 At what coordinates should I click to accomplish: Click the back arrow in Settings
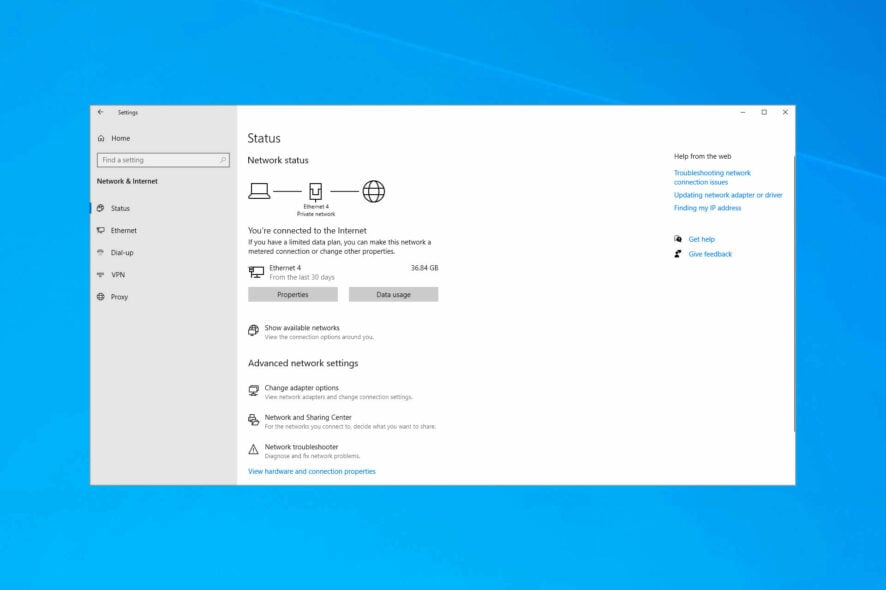[x=101, y=112]
